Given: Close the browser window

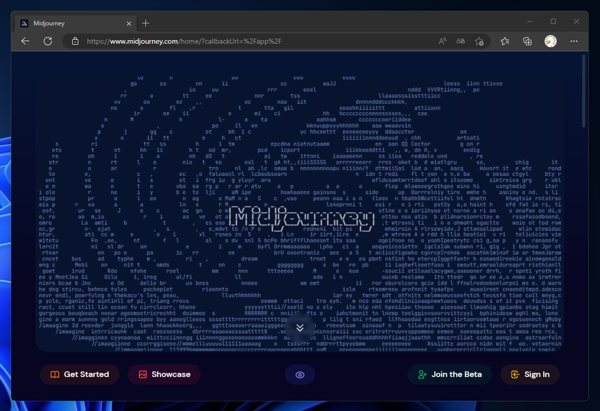Looking at the screenshot, I should (576, 21).
